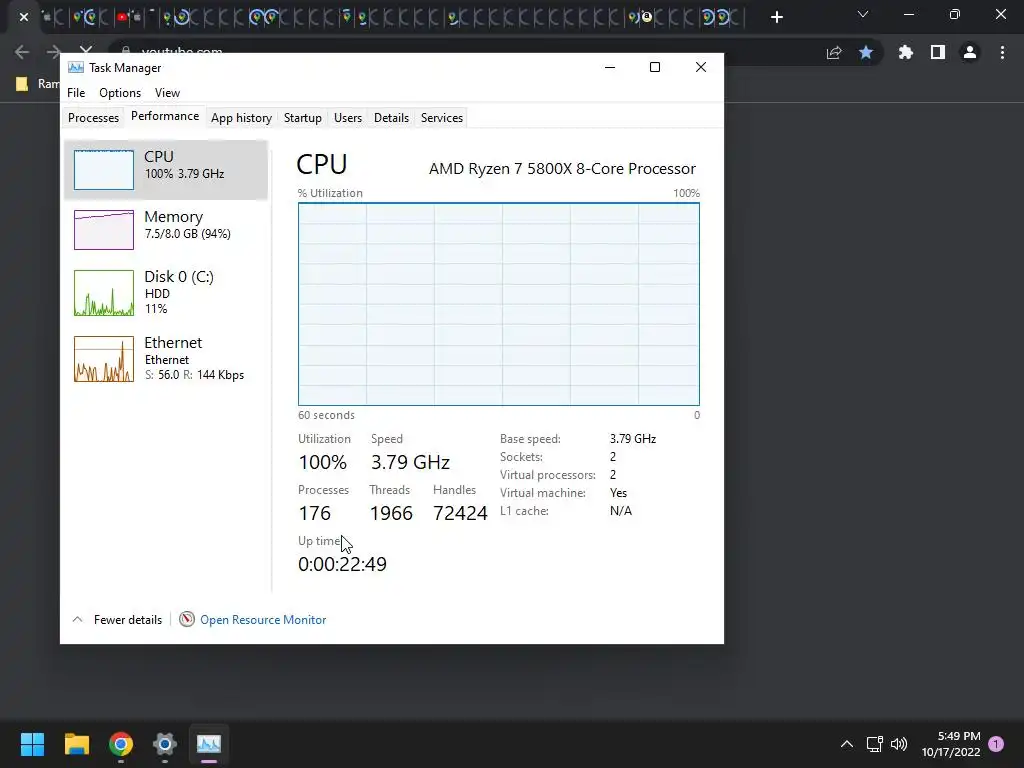The image size is (1024, 768).
Task: Click the Handles count 72424
Action: (460, 513)
